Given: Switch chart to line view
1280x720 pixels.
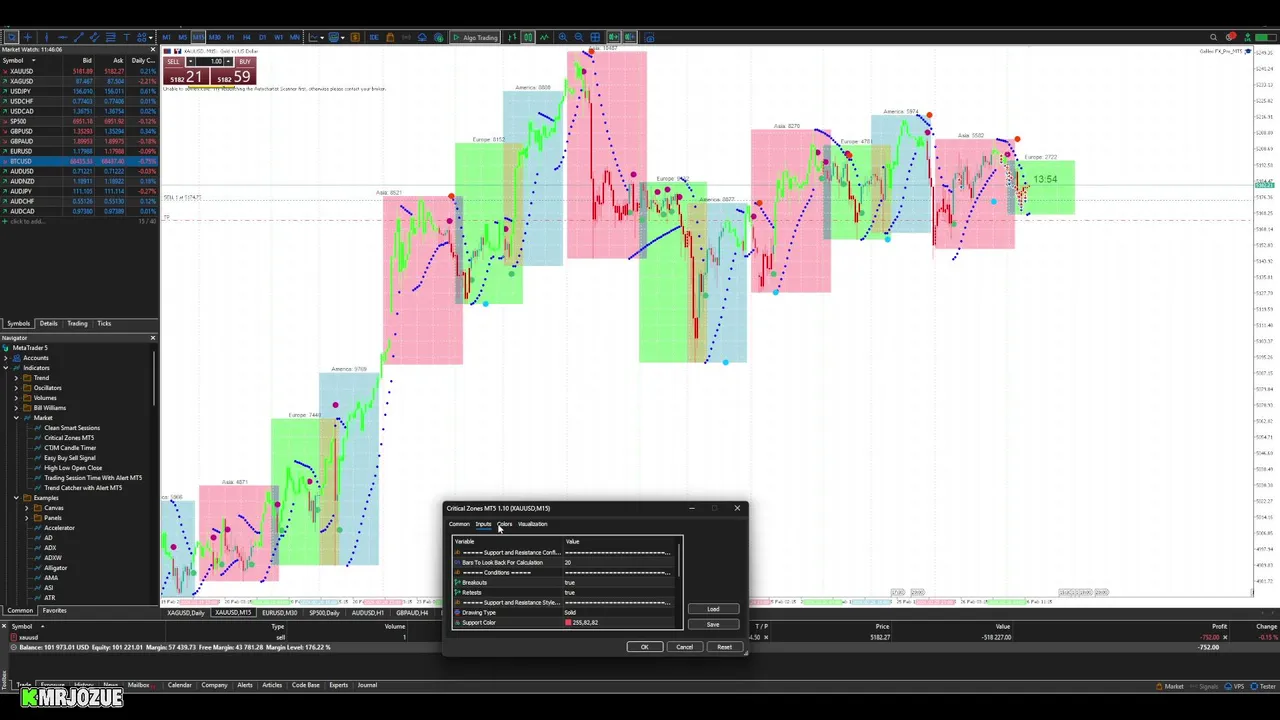Looking at the screenshot, I should click(x=544, y=37).
